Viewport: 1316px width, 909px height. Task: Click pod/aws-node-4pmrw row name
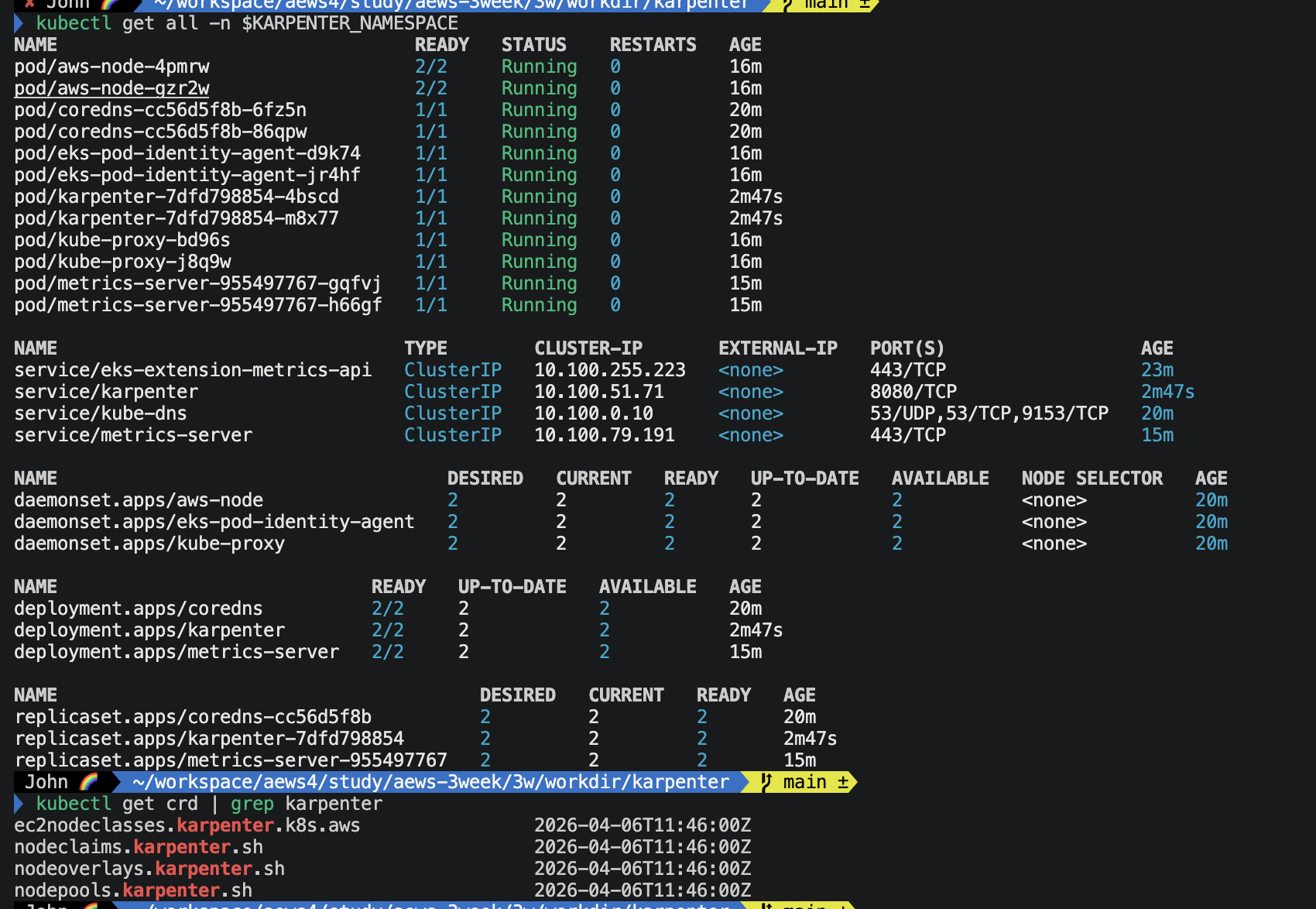[x=111, y=67]
